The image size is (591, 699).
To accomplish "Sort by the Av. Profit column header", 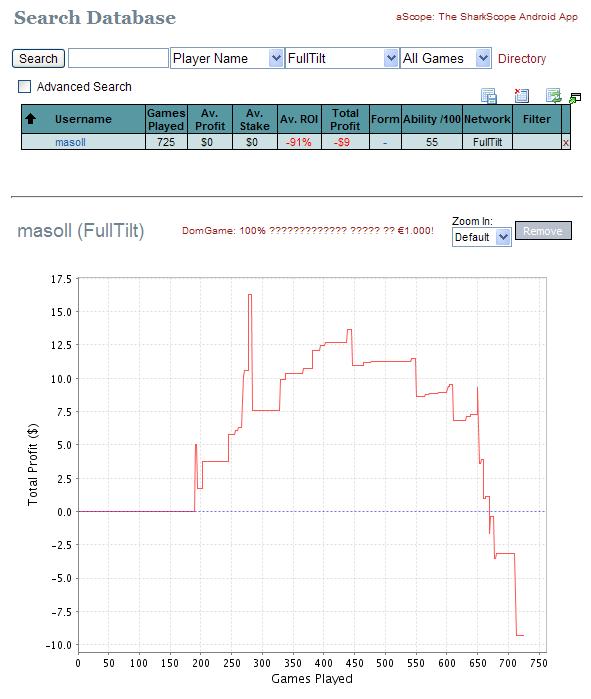I will coord(209,119).
